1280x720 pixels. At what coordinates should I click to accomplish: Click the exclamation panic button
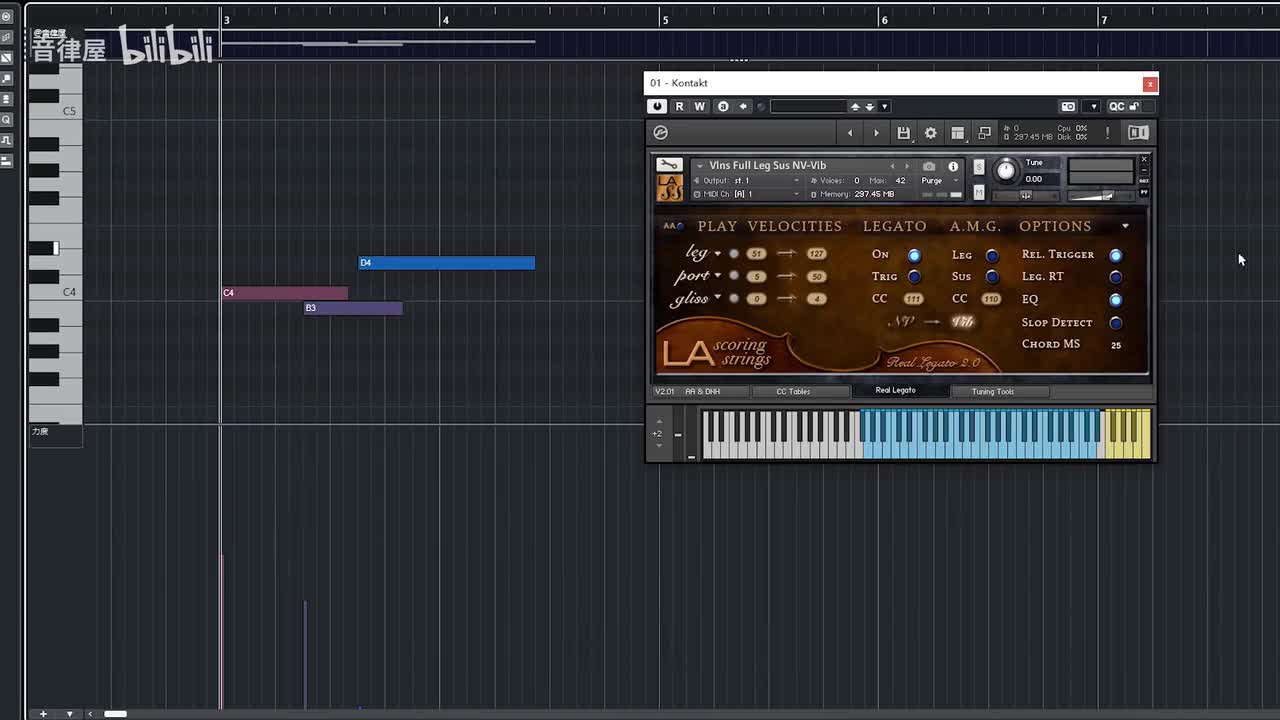(1107, 133)
